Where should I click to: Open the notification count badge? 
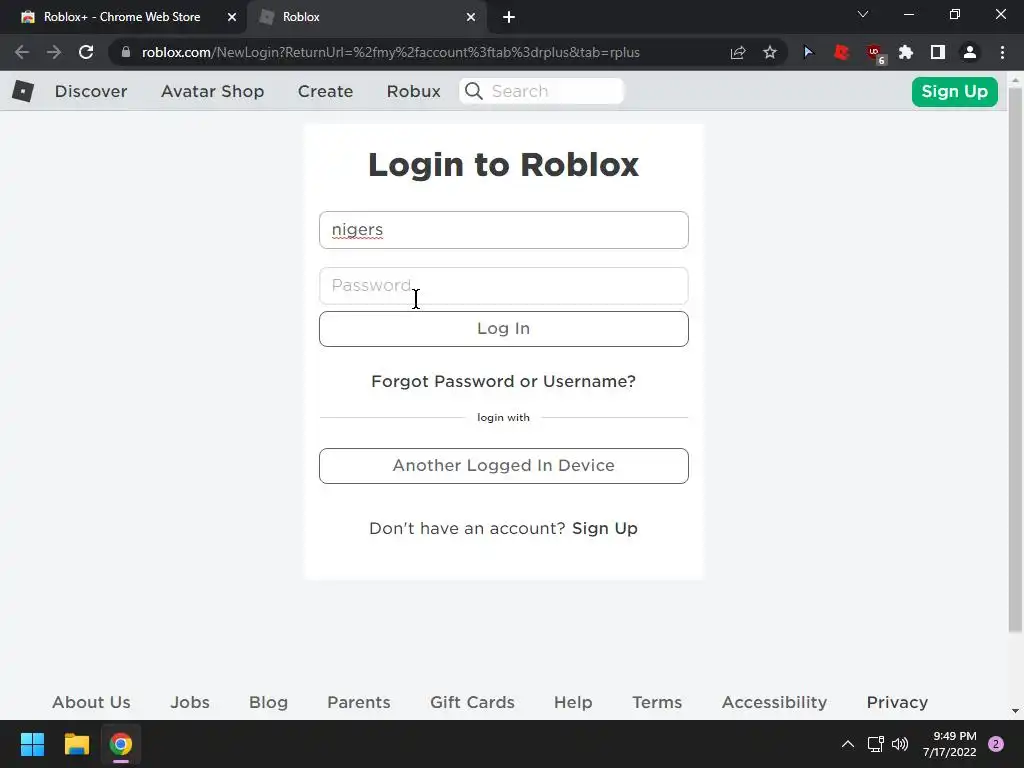(996, 744)
